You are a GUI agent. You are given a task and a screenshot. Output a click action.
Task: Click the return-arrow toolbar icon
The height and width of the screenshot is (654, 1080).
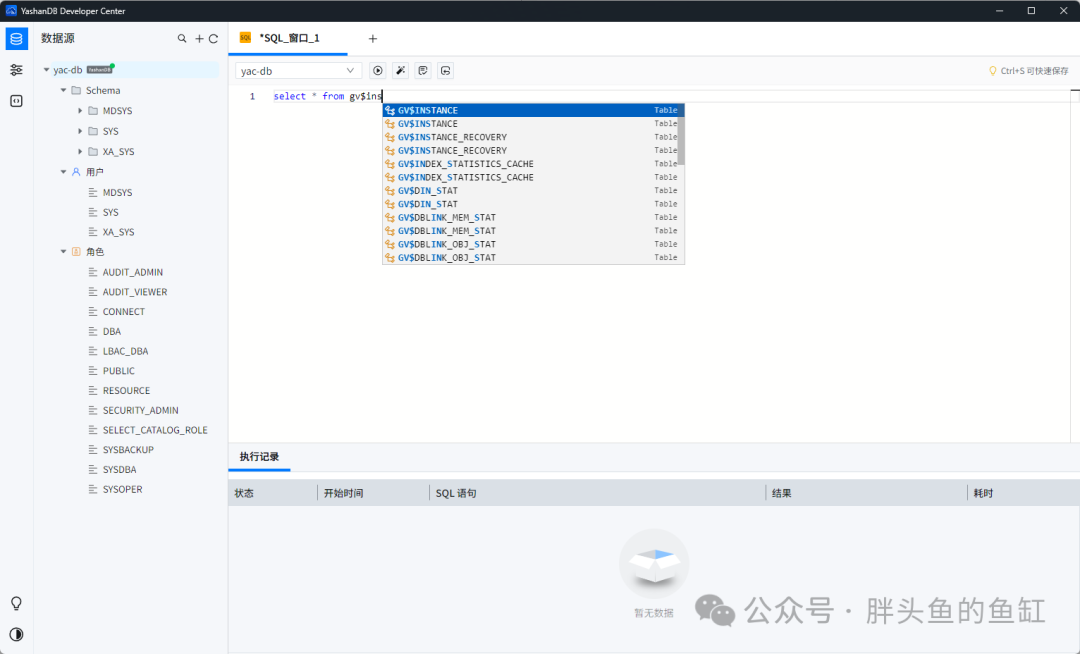click(446, 71)
